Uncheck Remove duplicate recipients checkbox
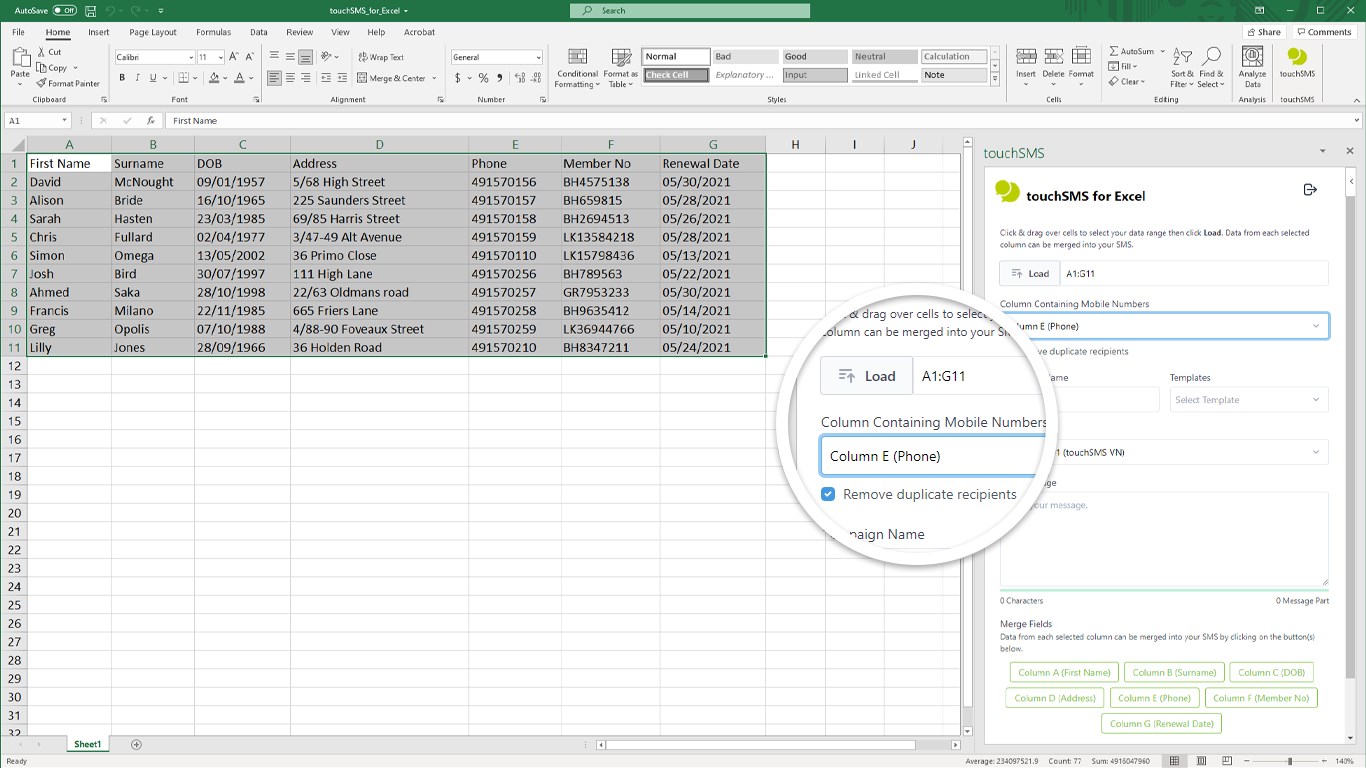The width and height of the screenshot is (1366, 768). tap(828, 494)
